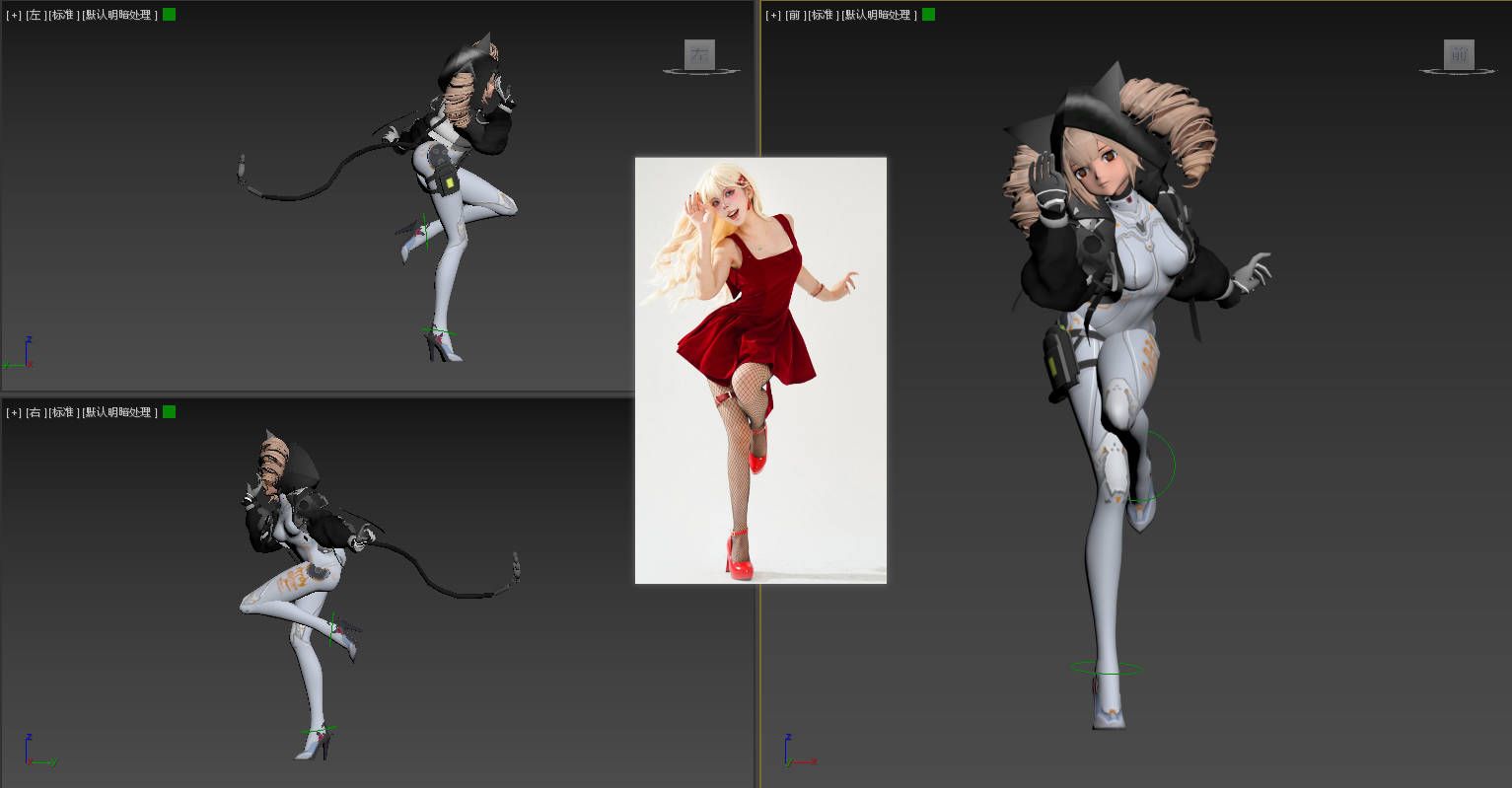Click the tail tip of the model in Left viewport

241,168
